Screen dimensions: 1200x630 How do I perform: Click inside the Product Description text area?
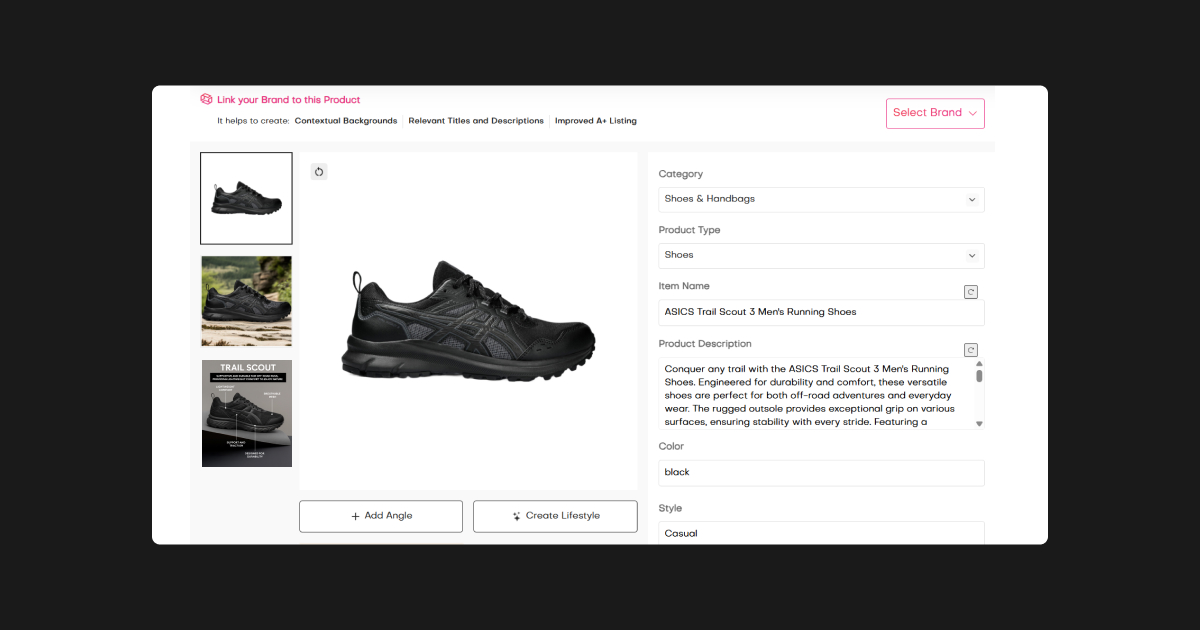815,394
